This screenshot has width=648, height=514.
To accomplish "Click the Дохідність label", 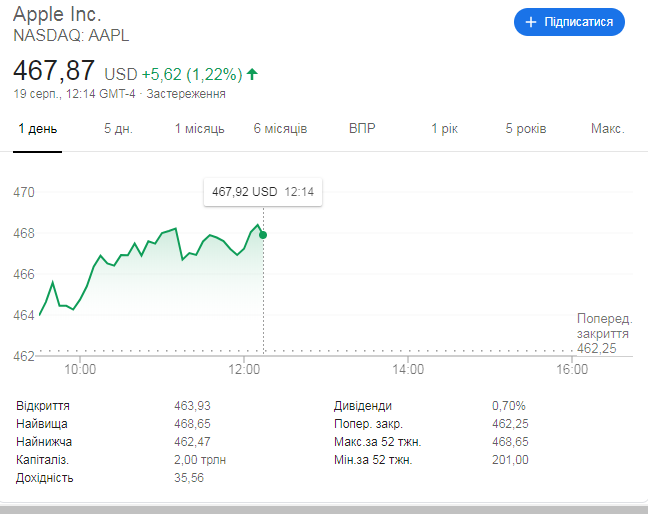I will pyautogui.click(x=45, y=478).
